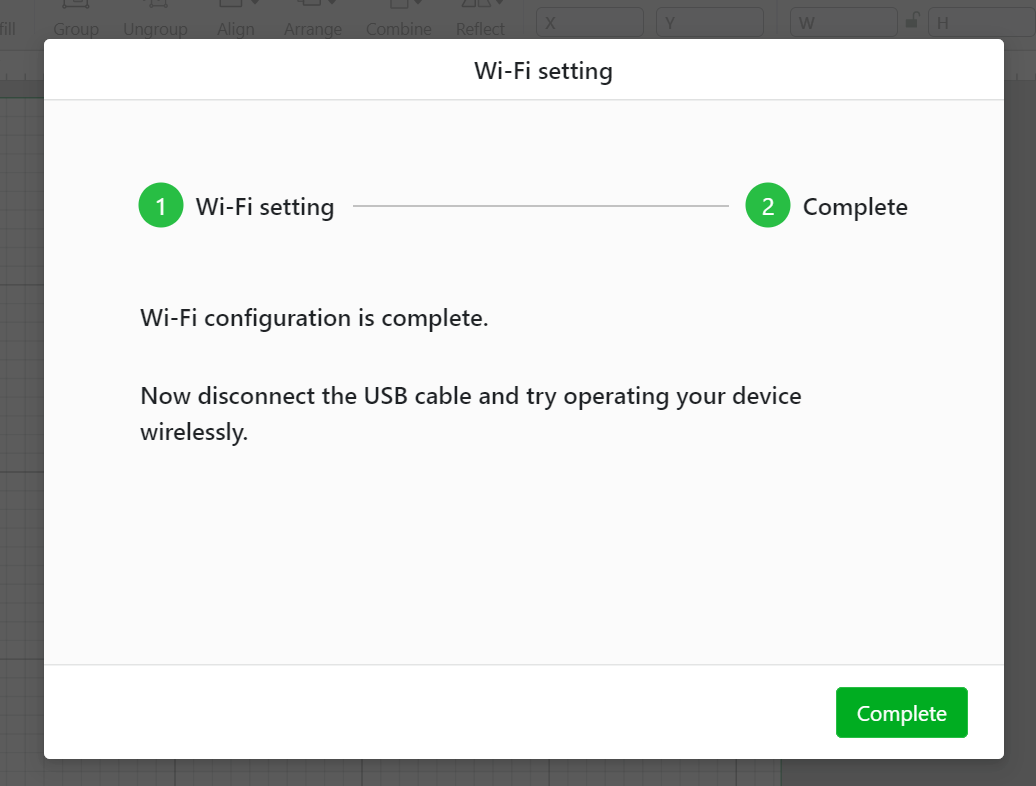Screen dimensions: 1036x786
Task: Click the Wi-Fi setting dialog title
Action: [543, 71]
